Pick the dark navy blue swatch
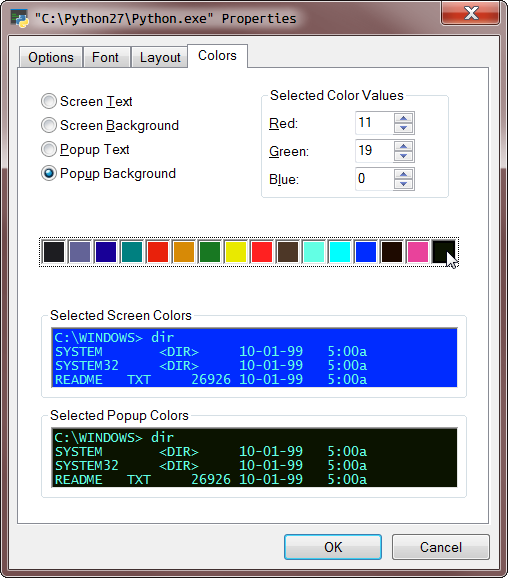 tap(106, 252)
